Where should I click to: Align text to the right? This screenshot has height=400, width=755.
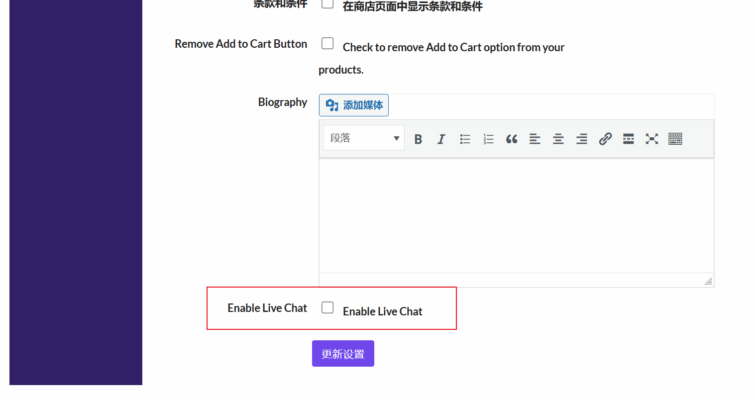click(x=581, y=139)
